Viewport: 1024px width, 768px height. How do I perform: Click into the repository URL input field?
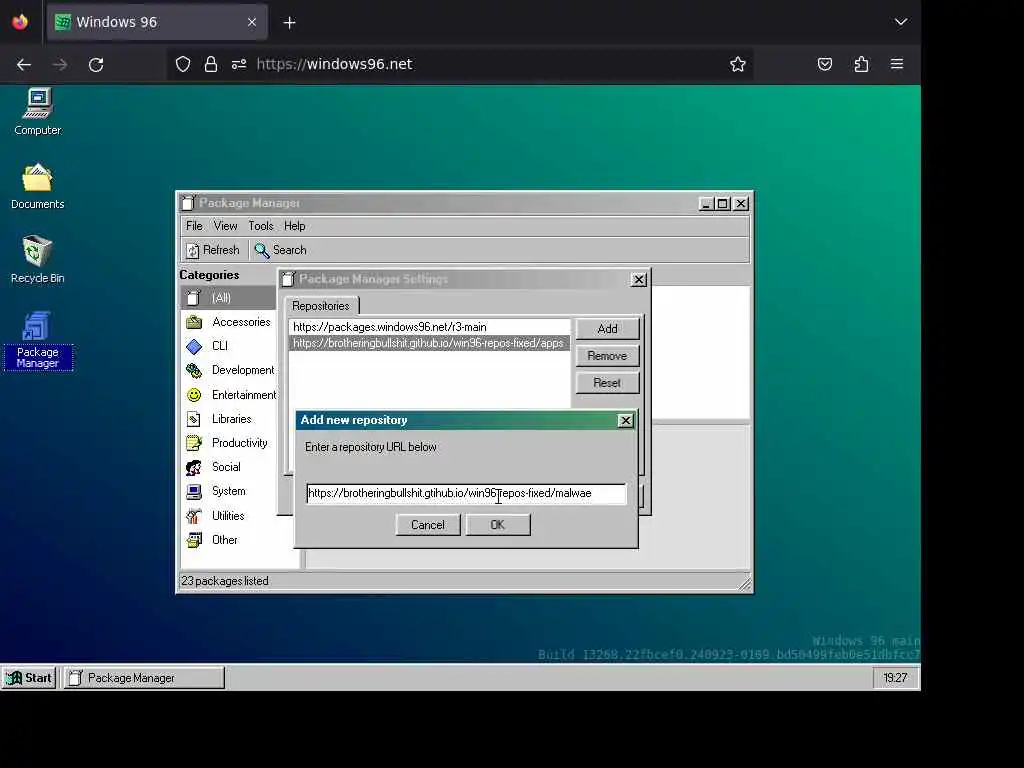point(466,494)
